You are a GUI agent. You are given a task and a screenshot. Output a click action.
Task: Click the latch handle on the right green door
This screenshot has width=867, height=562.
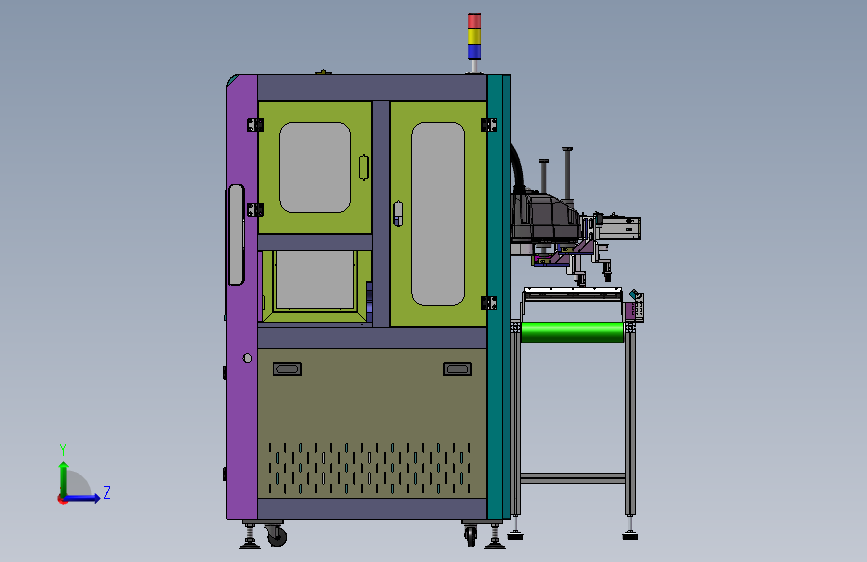coord(398,214)
